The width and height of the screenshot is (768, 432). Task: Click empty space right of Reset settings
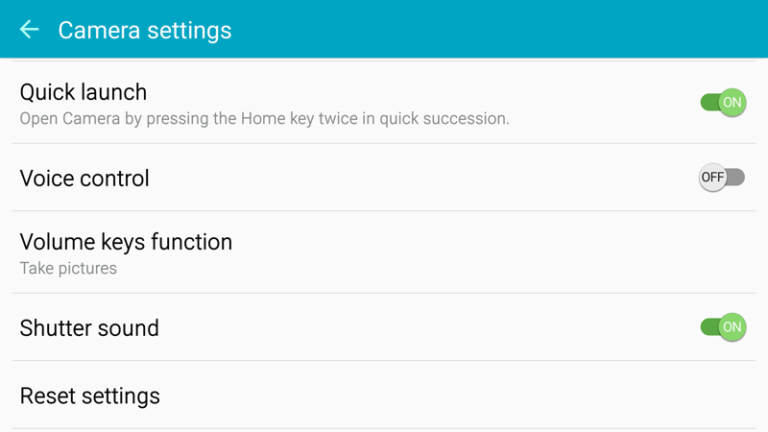coord(500,396)
